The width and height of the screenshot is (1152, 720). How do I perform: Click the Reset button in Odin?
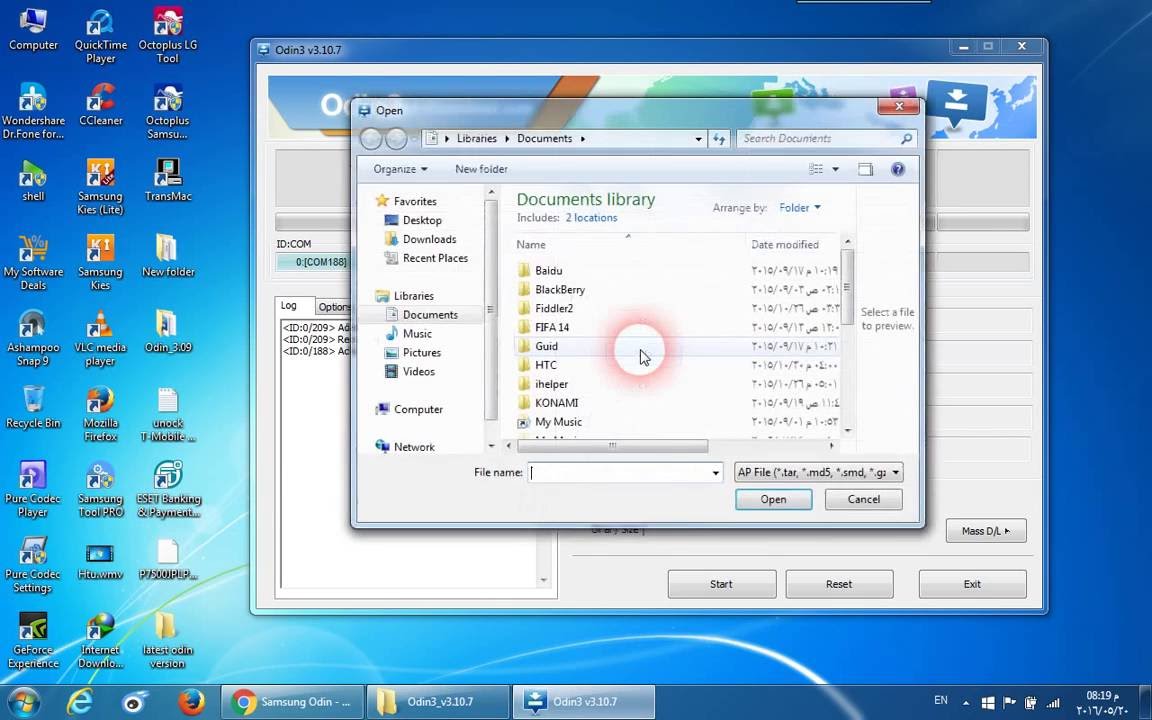pos(839,584)
